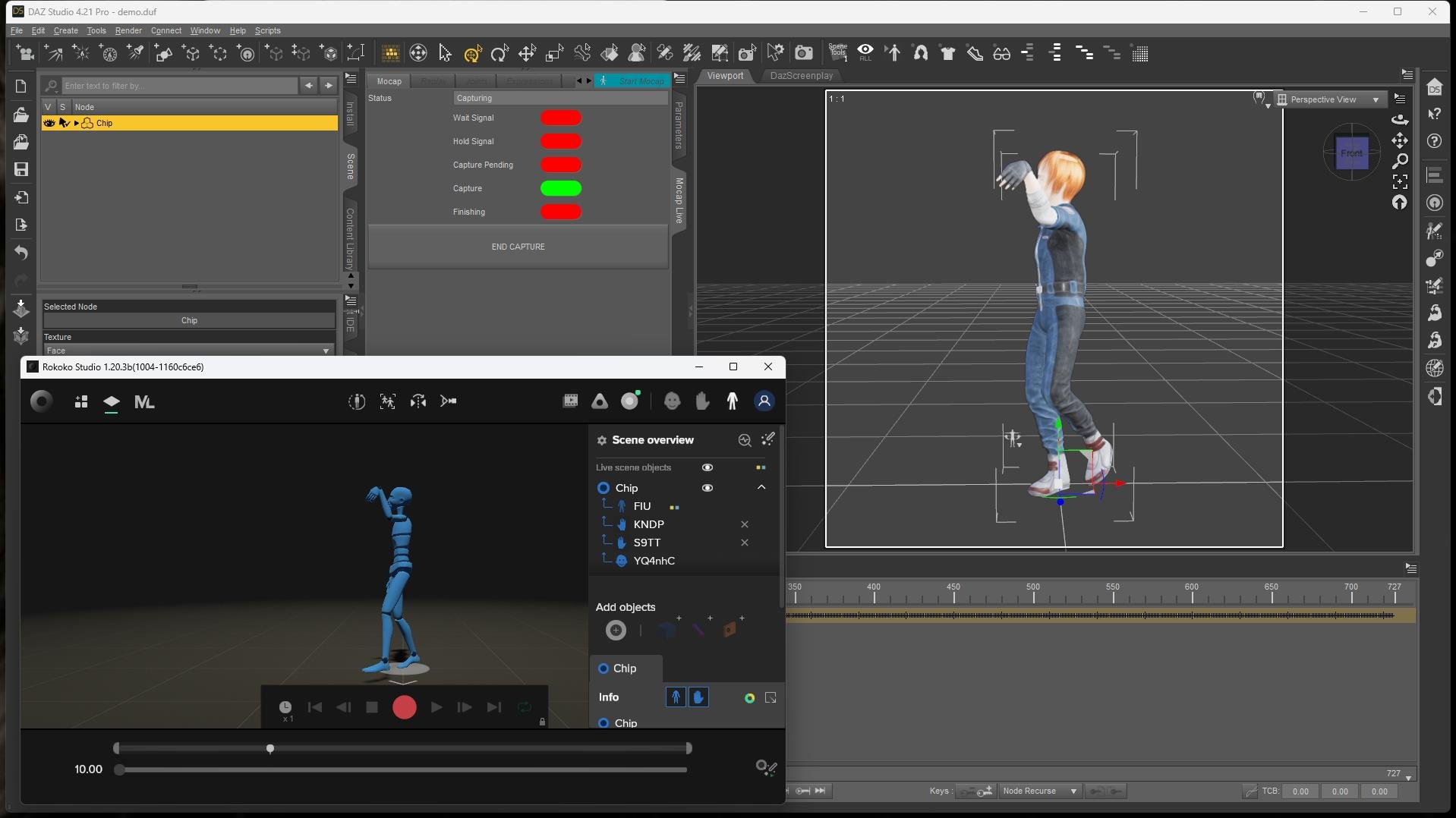Open Rokoko body suit icon
Screen dimensions: 1456x818
click(732, 401)
